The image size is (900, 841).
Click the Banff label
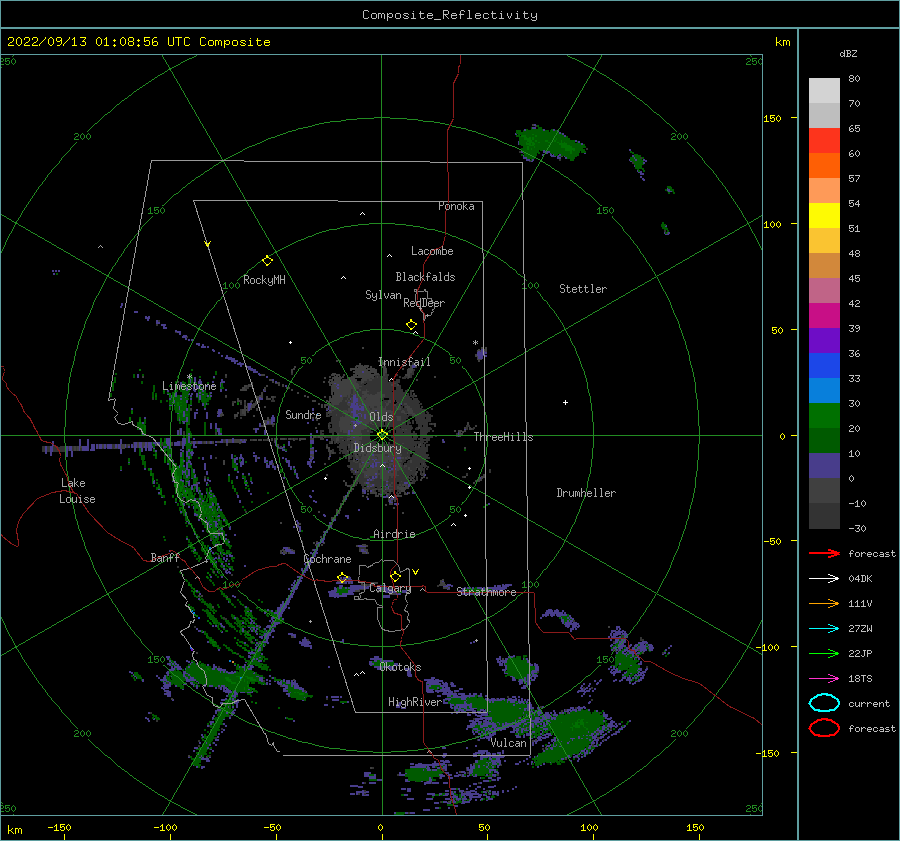[165, 557]
